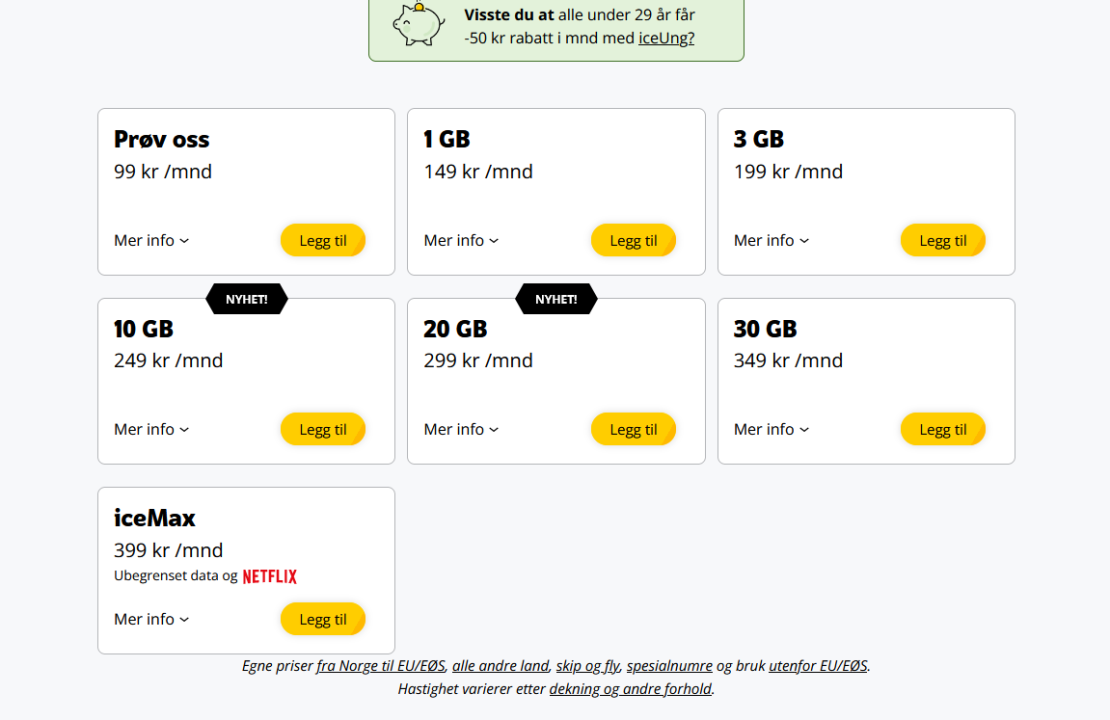Click the NYHET! badge on 20 GB plan
The image size is (1110, 720).
click(556, 299)
